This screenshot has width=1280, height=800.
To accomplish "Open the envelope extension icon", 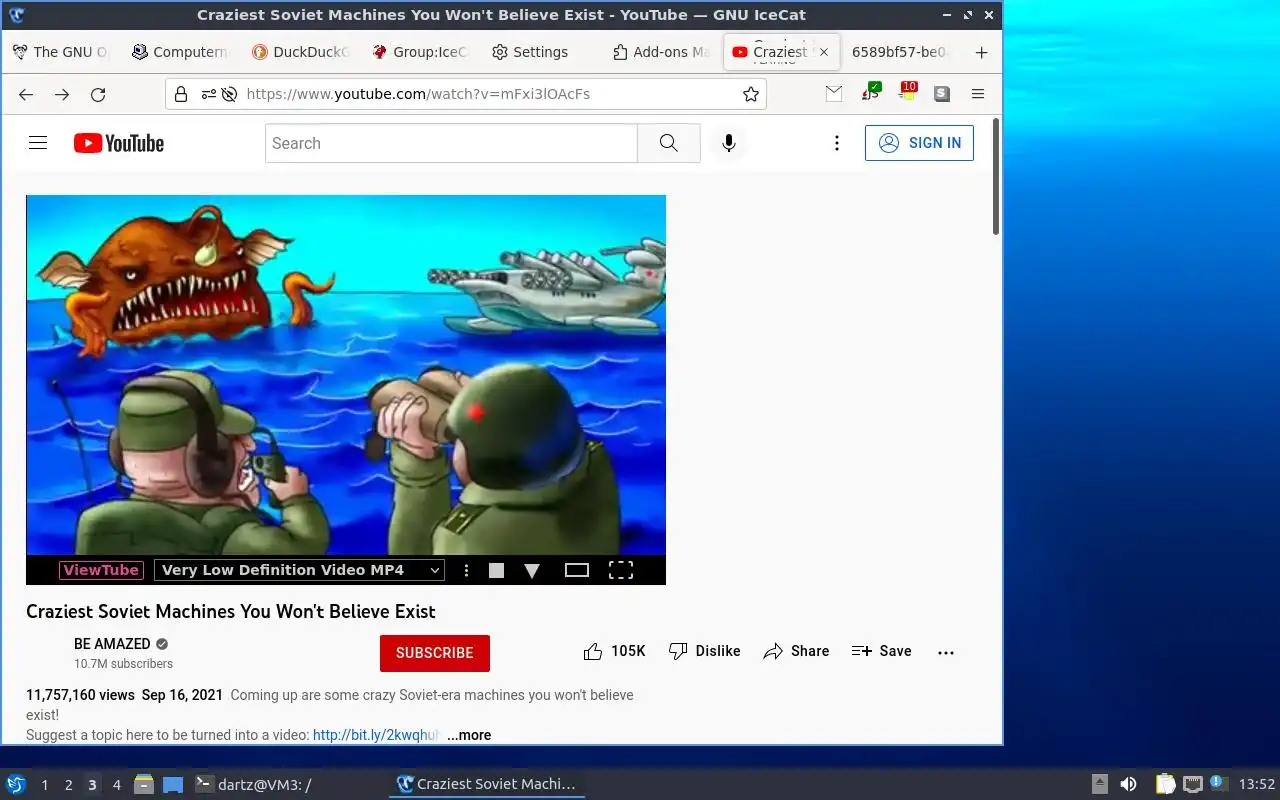I will tap(834, 93).
